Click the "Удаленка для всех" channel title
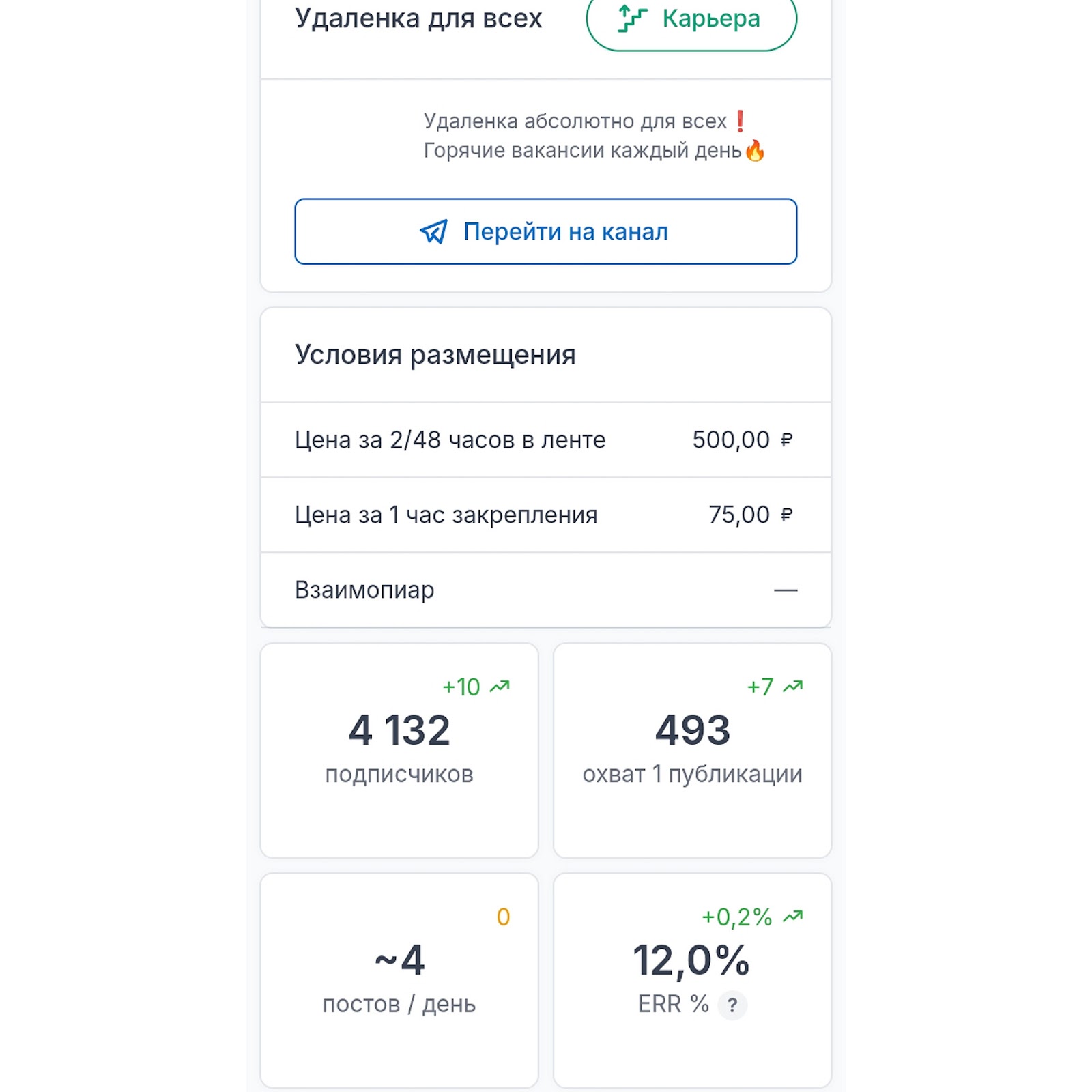The image size is (1092, 1092). (418, 18)
